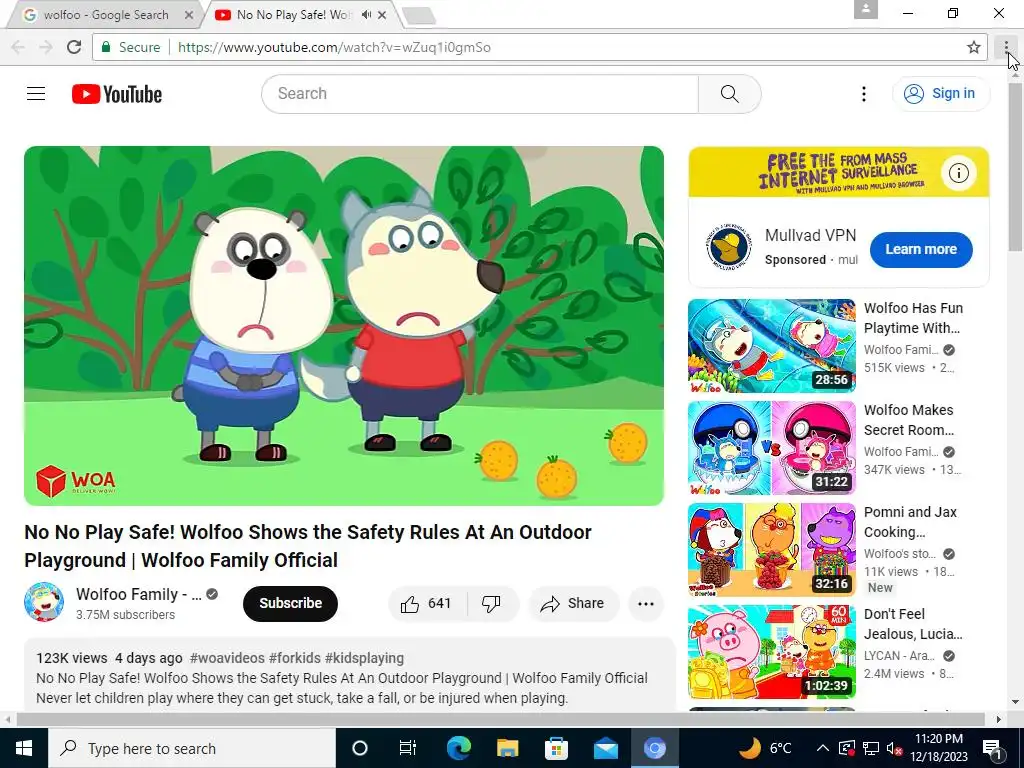Viewport: 1024px width, 768px height.
Task: Open Don't Feel Jealous, Lucia thumbnail
Action: (772, 652)
